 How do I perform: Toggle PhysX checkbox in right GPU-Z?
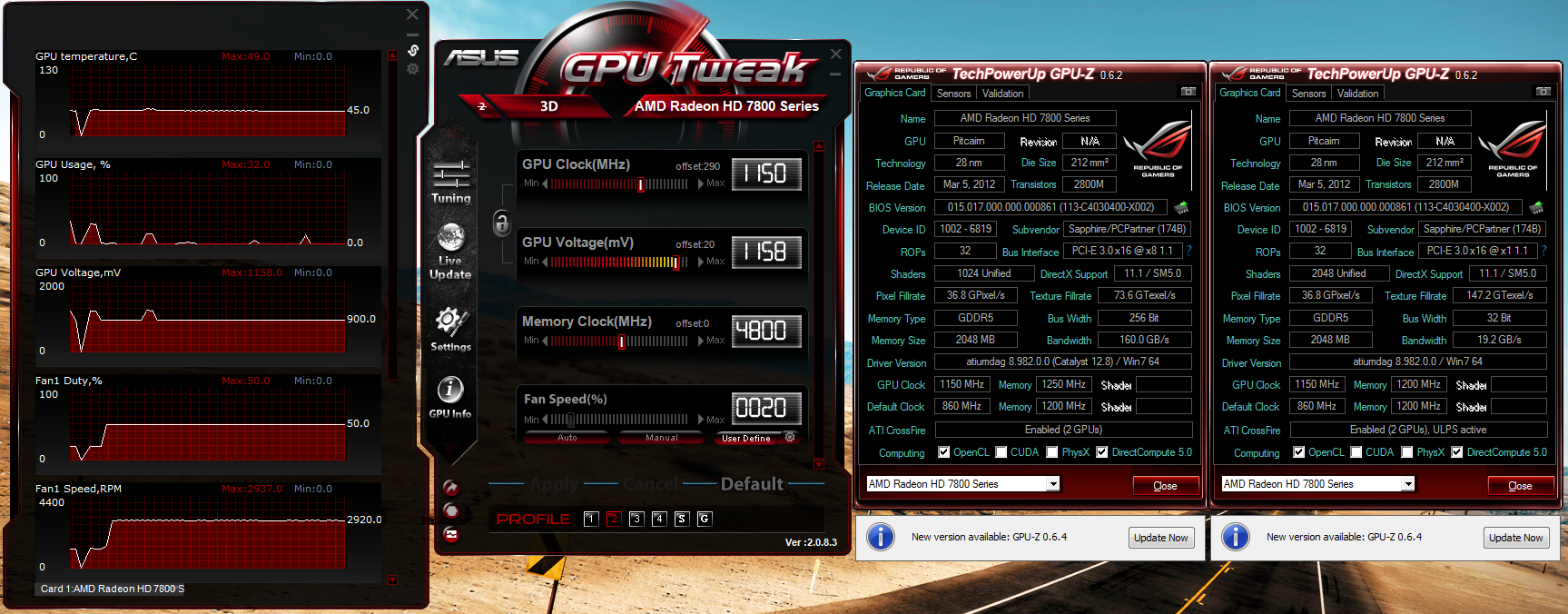click(x=1407, y=452)
